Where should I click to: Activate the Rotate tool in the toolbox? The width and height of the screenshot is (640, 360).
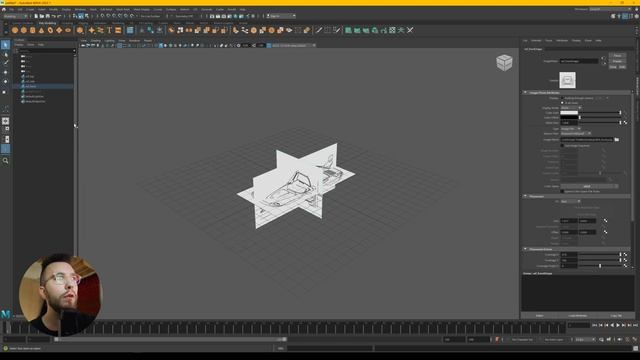click(5, 82)
